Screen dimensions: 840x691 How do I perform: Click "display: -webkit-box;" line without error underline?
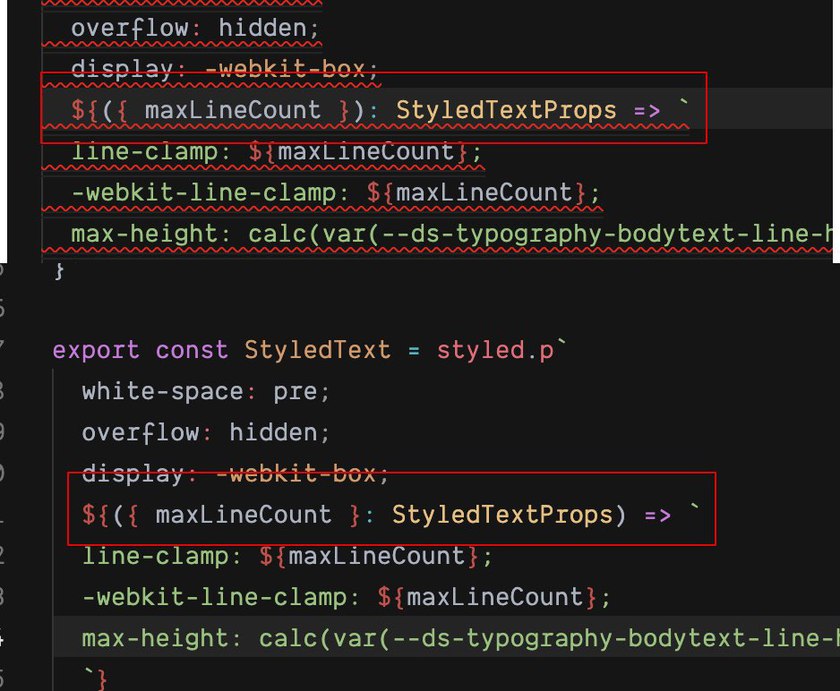click(235, 474)
